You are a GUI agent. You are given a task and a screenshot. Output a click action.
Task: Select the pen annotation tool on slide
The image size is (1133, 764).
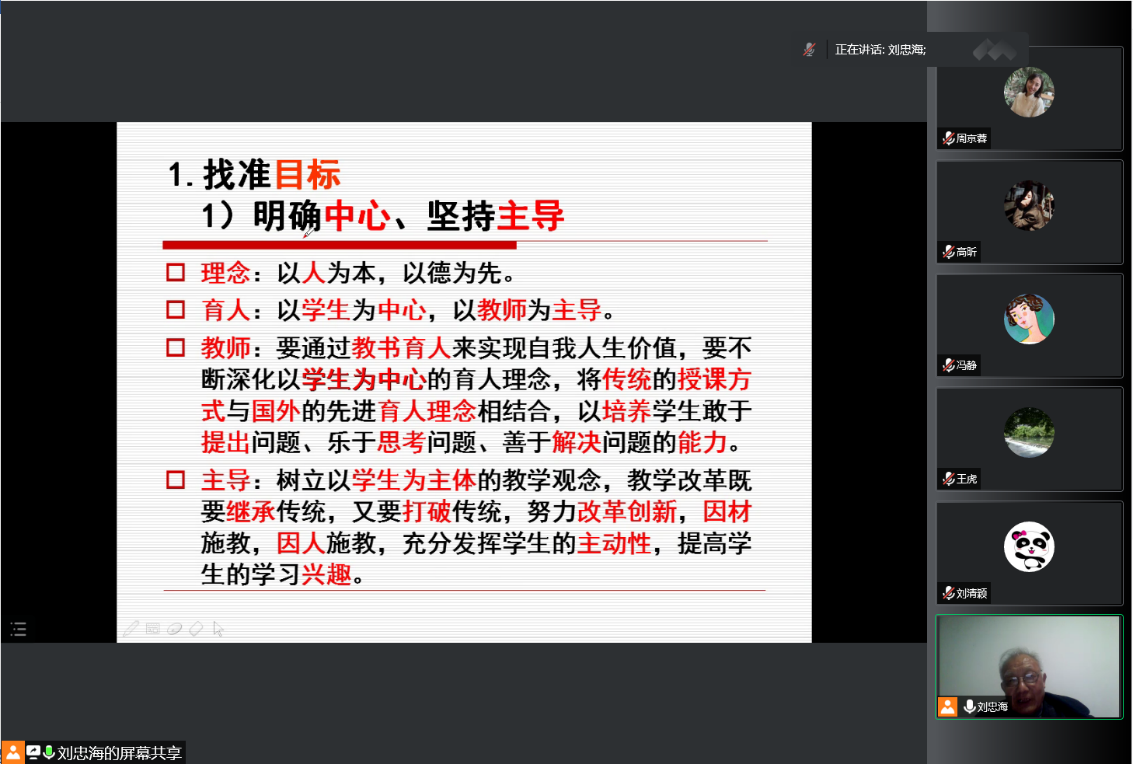pos(131,628)
